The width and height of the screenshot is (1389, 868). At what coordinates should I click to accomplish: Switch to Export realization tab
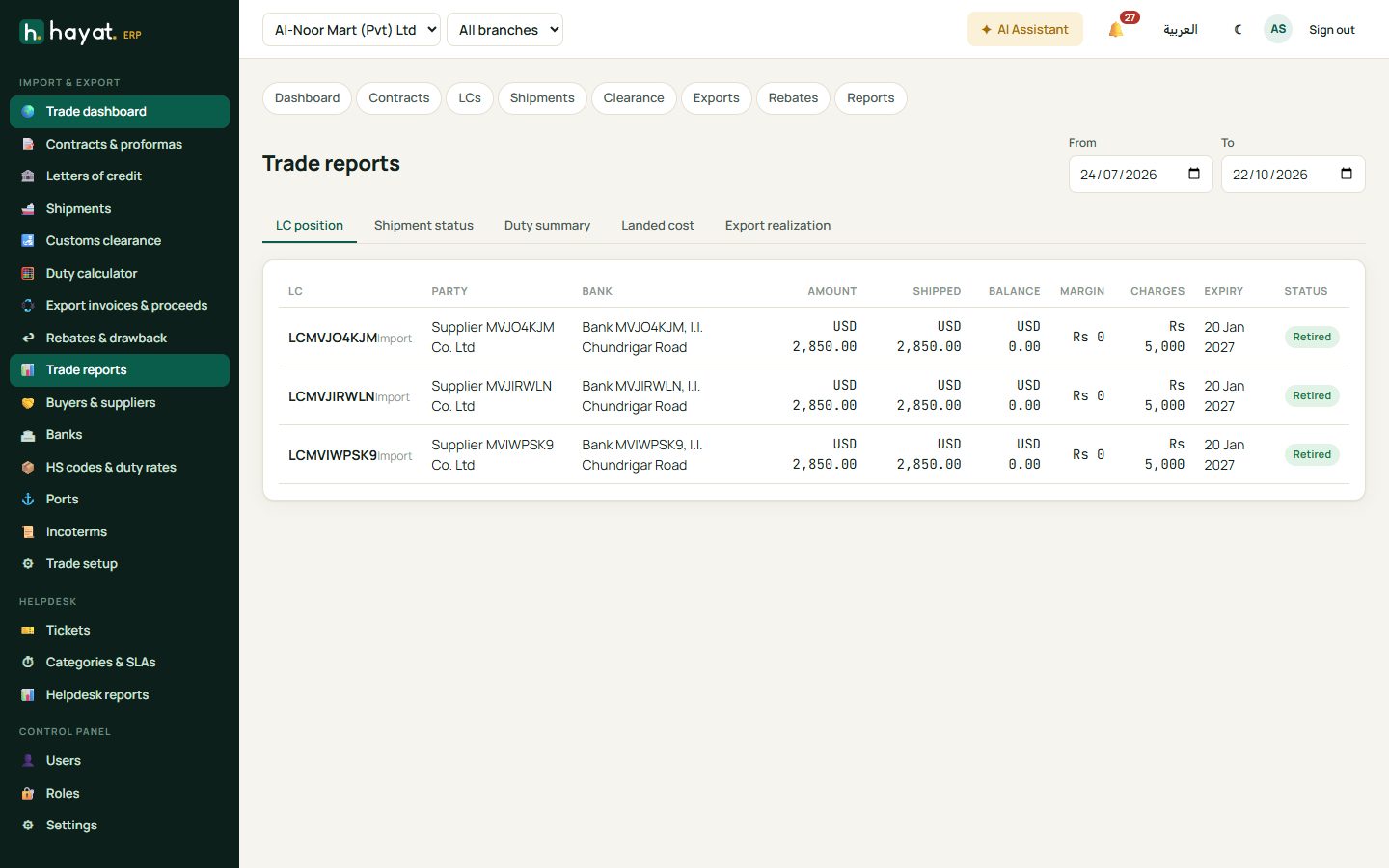tap(777, 225)
